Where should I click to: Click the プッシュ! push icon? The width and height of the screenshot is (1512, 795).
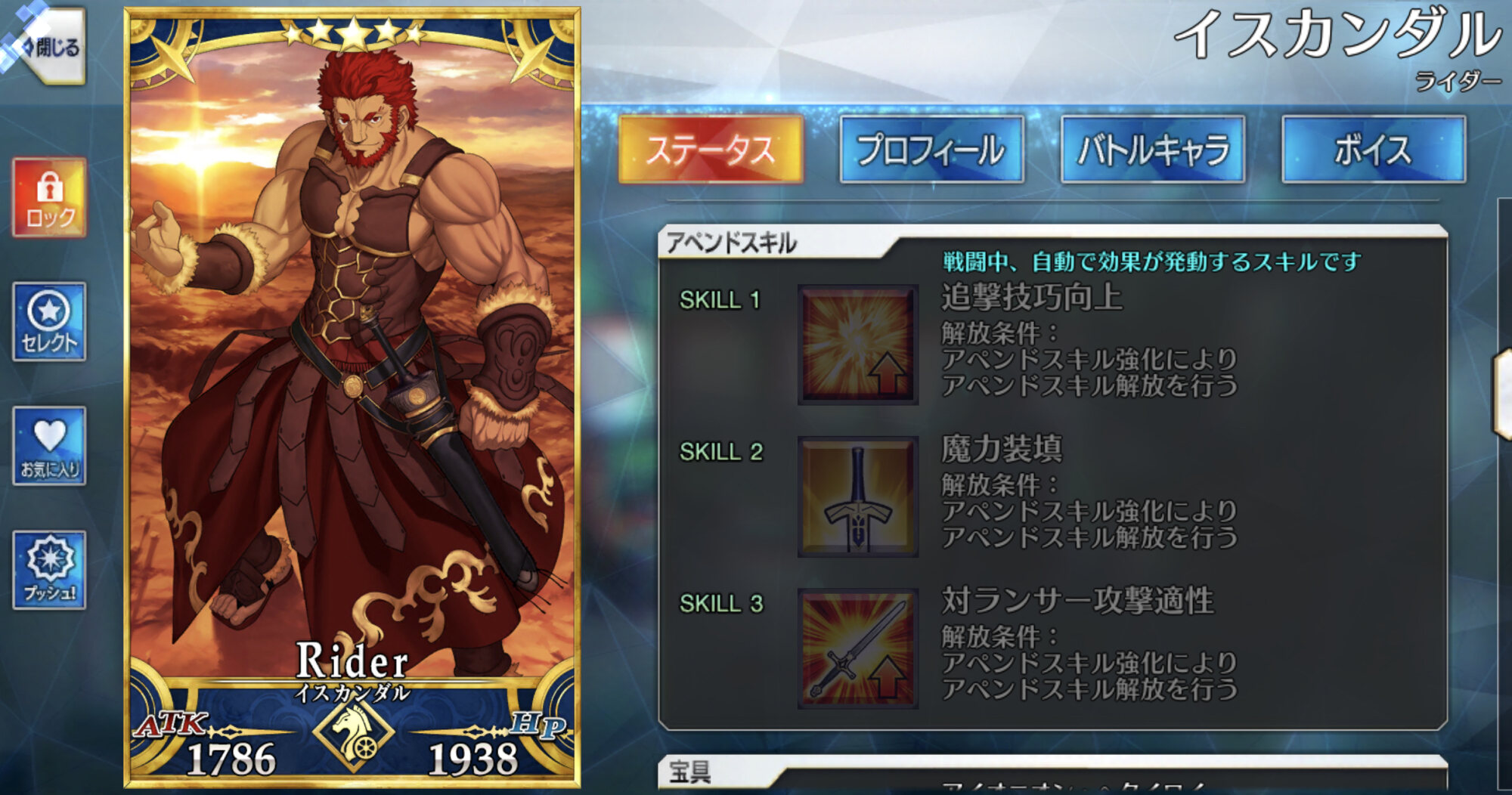pos(49,570)
